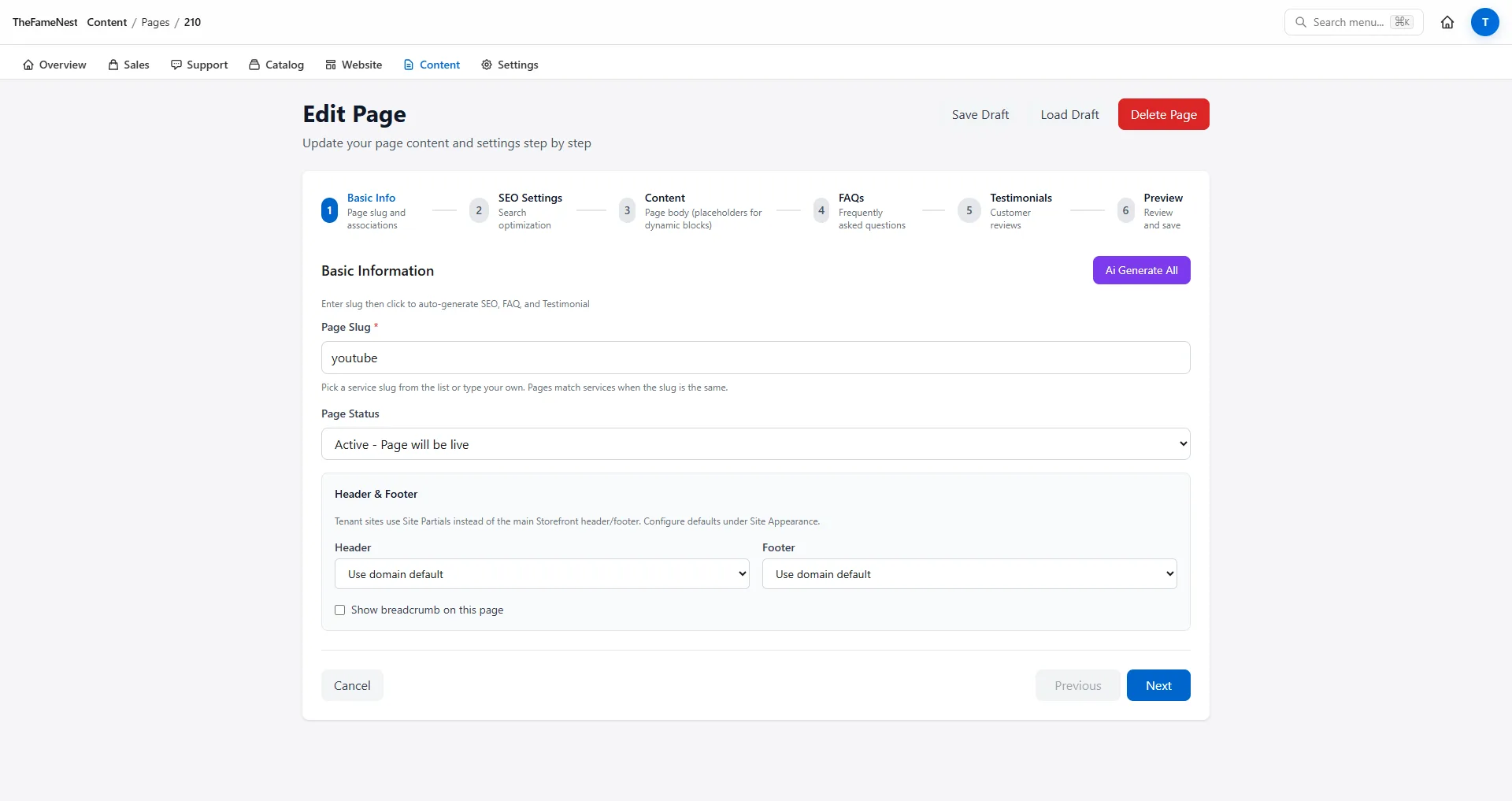Go to step 1 circle Basic Info
1512x801 pixels.
click(330, 210)
